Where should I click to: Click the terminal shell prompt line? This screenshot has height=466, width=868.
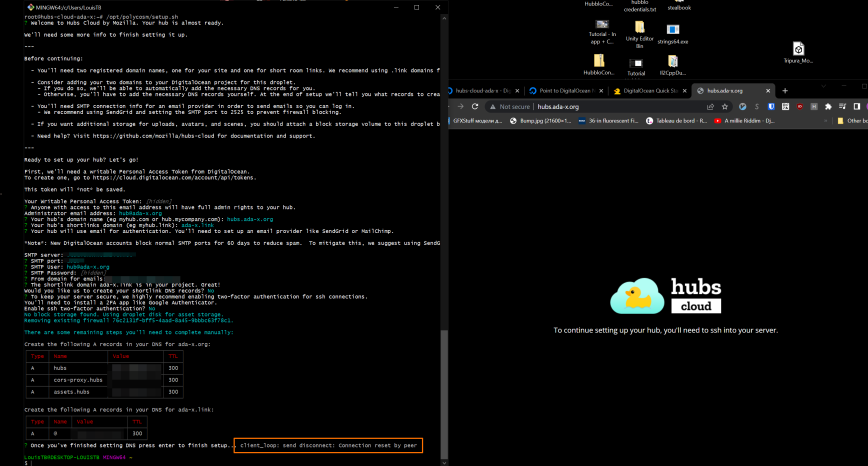(x=78, y=458)
